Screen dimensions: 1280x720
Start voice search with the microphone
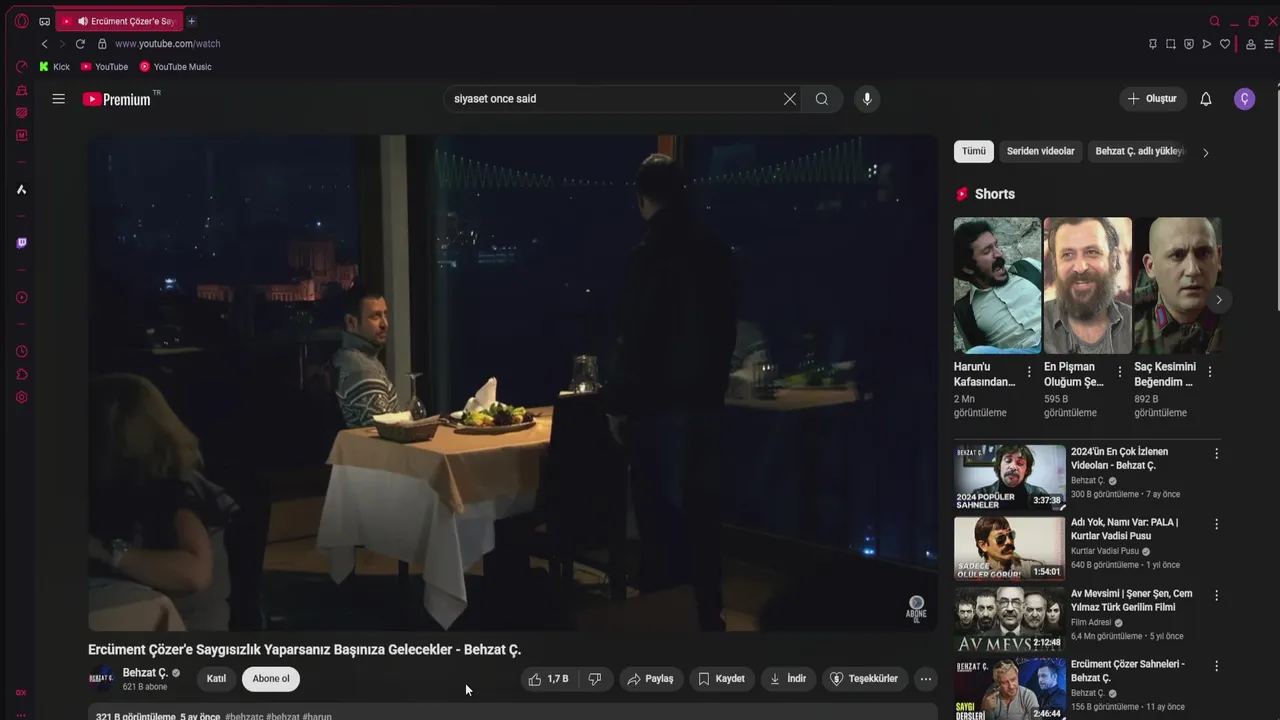pyautogui.click(x=867, y=99)
